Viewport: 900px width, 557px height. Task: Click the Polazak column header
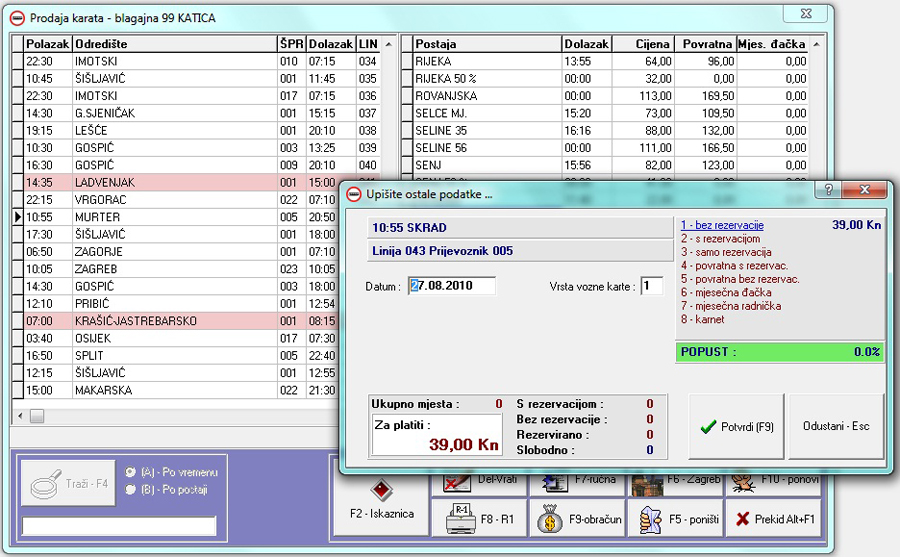point(47,44)
